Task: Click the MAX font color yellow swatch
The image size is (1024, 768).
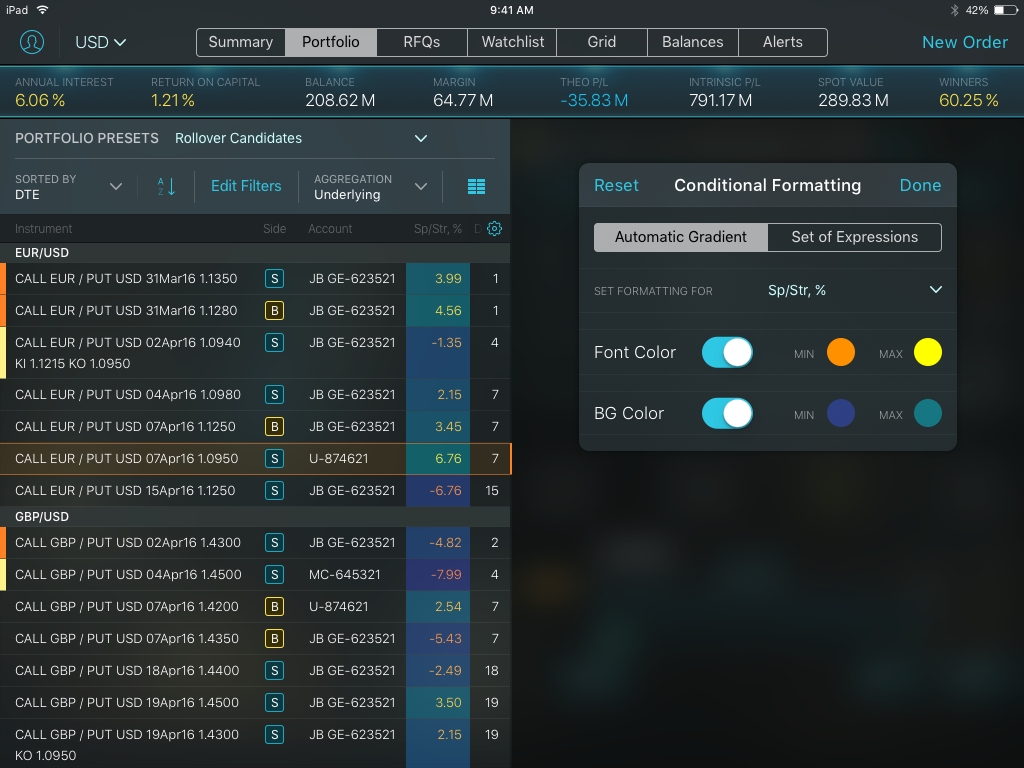Action: tap(927, 352)
